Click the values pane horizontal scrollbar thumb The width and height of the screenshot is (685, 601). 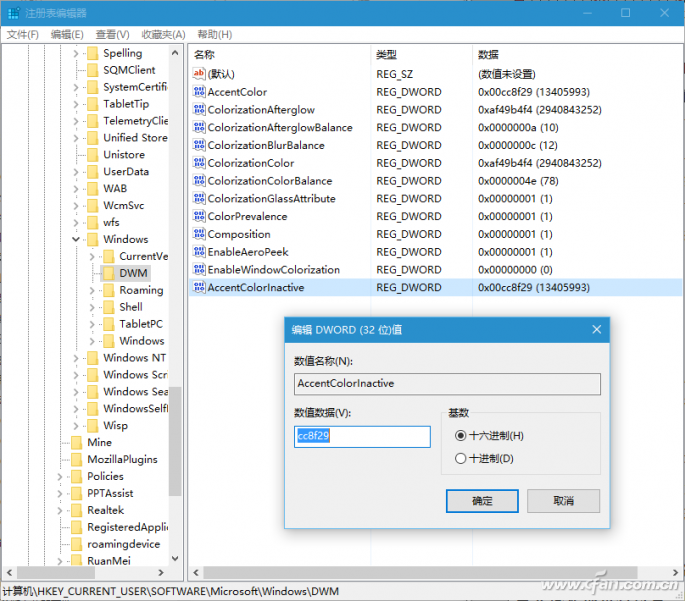coord(419,572)
